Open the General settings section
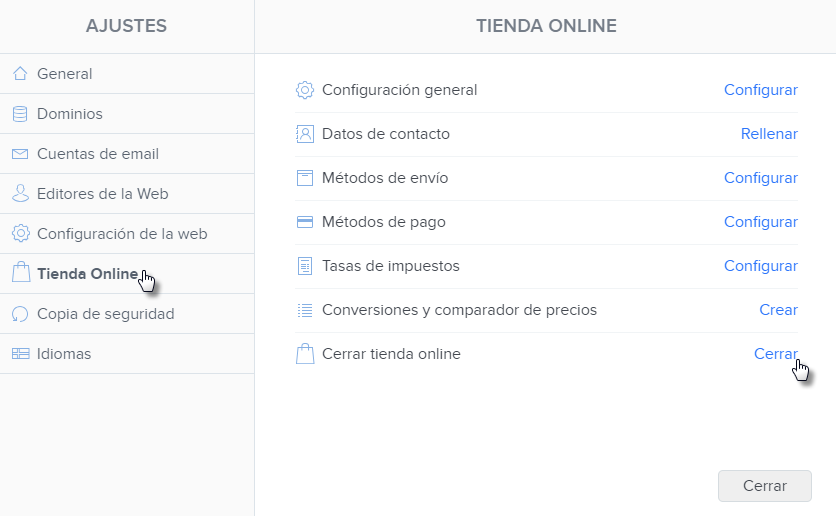Image resolution: width=836 pixels, height=516 pixels. click(65, 74)
